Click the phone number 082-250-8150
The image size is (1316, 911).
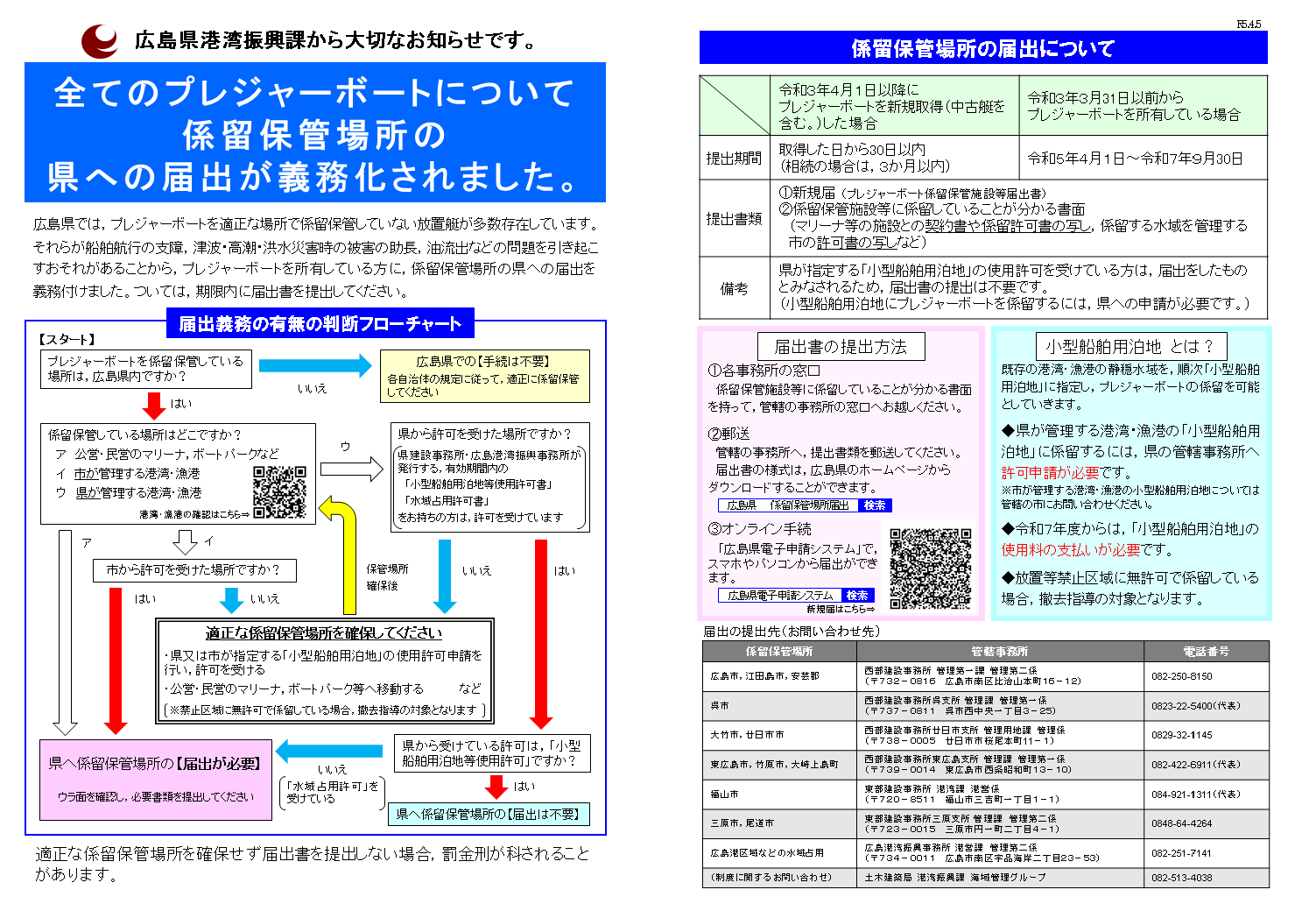click(x=1182, y=676)
